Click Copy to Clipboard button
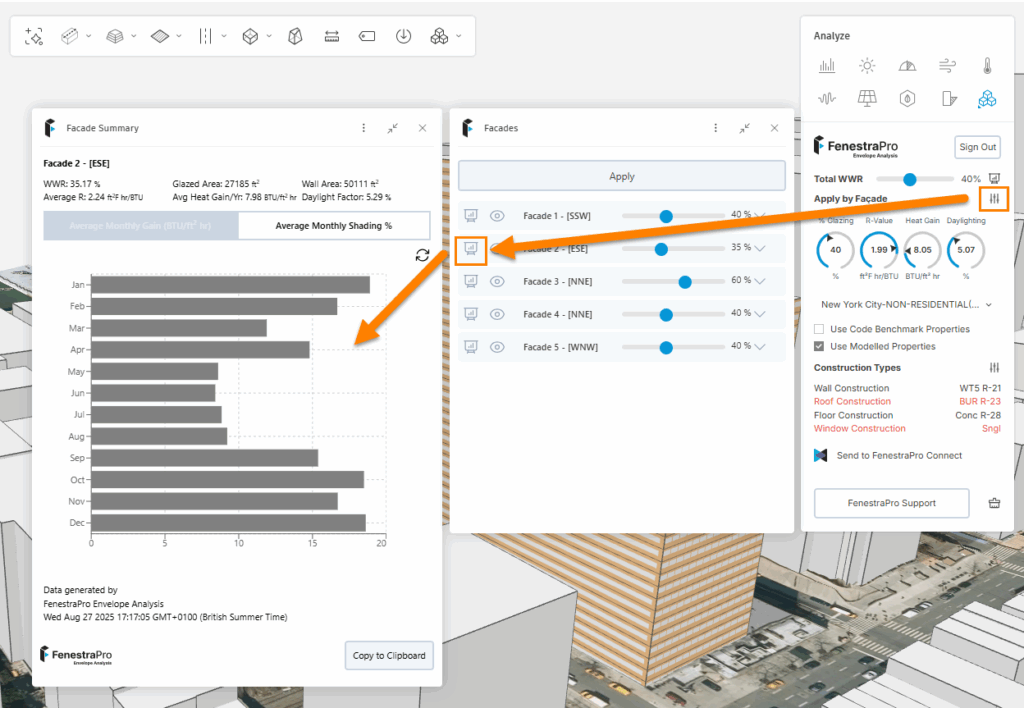Image resolution: width=1024 pixels, height=708 pixels. click(x=389, y=655)
